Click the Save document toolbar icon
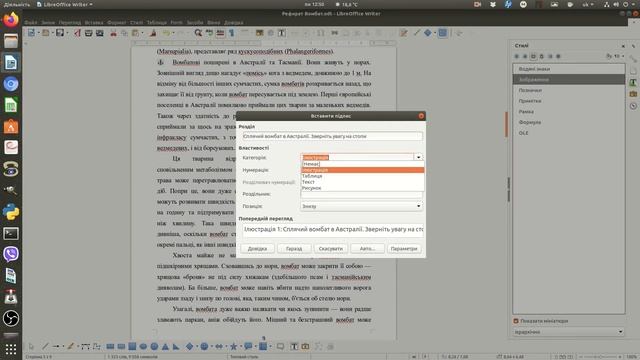Image resolution: width=640 pixels, height=360 pixels. coord(60,33)
